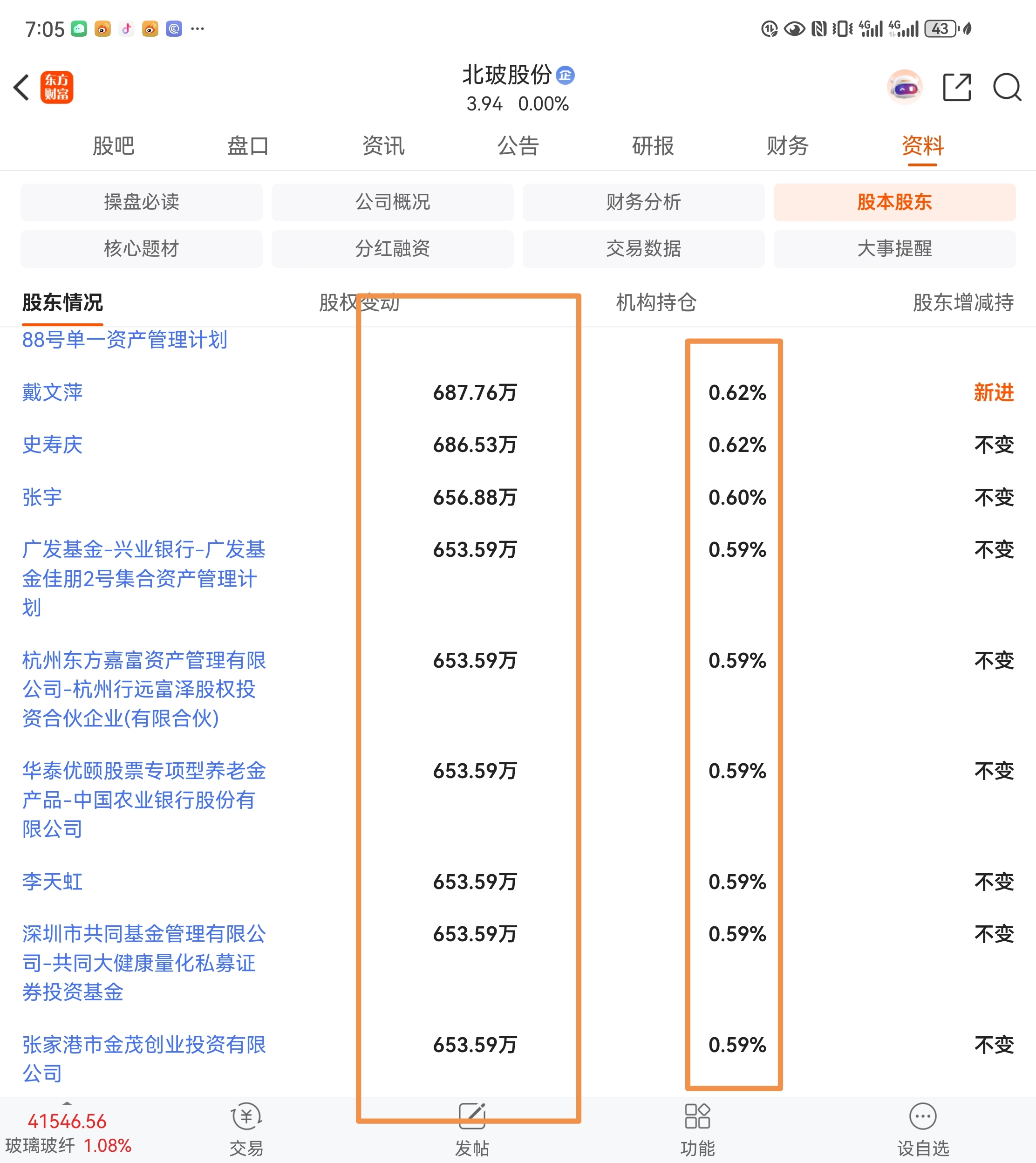Image resolution: width=1036 pixels, height=1163 pixels.
Task: Open shareholder 史寿庆
Action: [52, 445]
